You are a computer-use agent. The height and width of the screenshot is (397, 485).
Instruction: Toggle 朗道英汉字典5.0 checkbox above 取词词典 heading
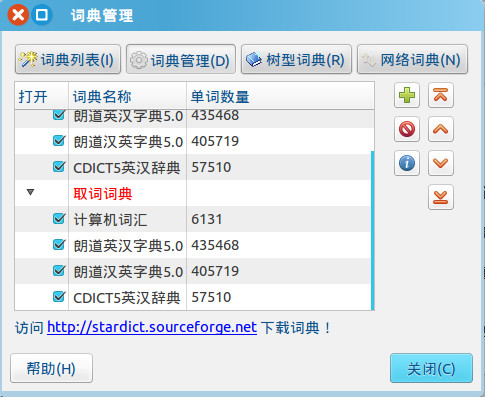pos(59,115)
